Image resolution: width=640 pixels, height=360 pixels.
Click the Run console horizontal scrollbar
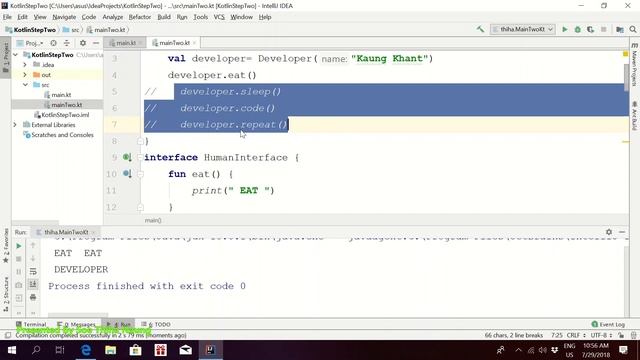tap(78, 315)
